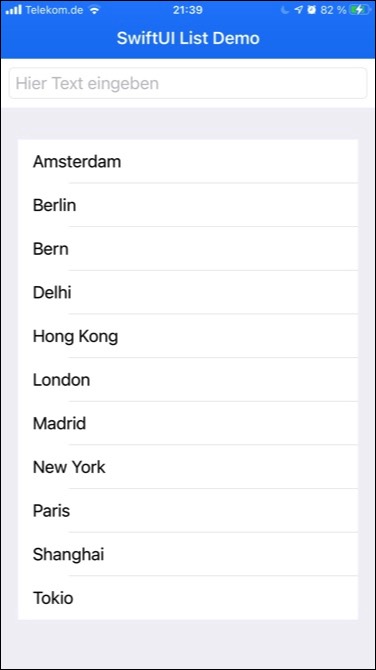Tap the Wi-Fi icon in status bar

(x=94, y=10)
